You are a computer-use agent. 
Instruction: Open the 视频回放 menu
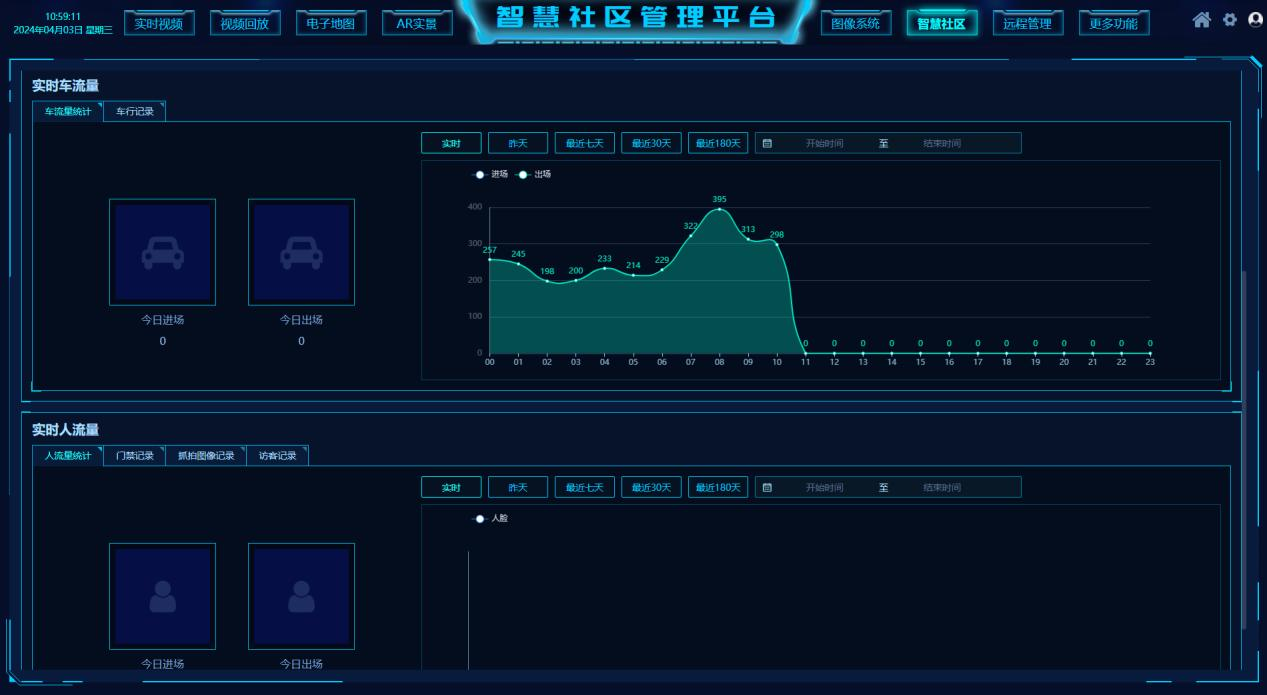pos(245,23)
